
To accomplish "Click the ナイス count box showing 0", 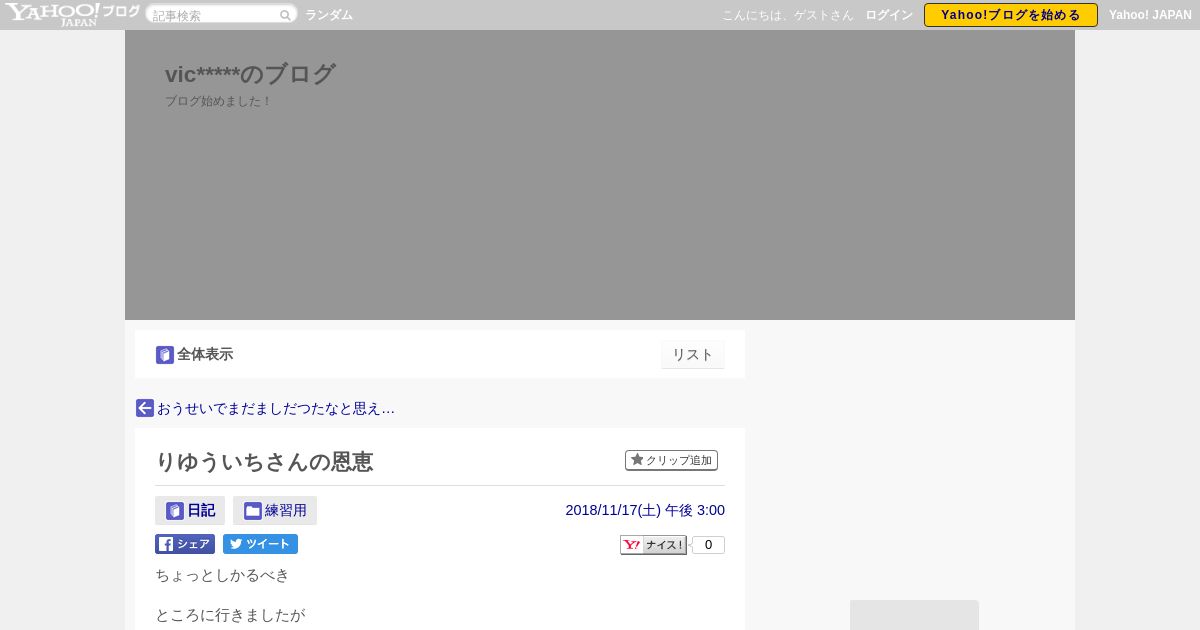I will pyautogui.click(x=708, y=545).
